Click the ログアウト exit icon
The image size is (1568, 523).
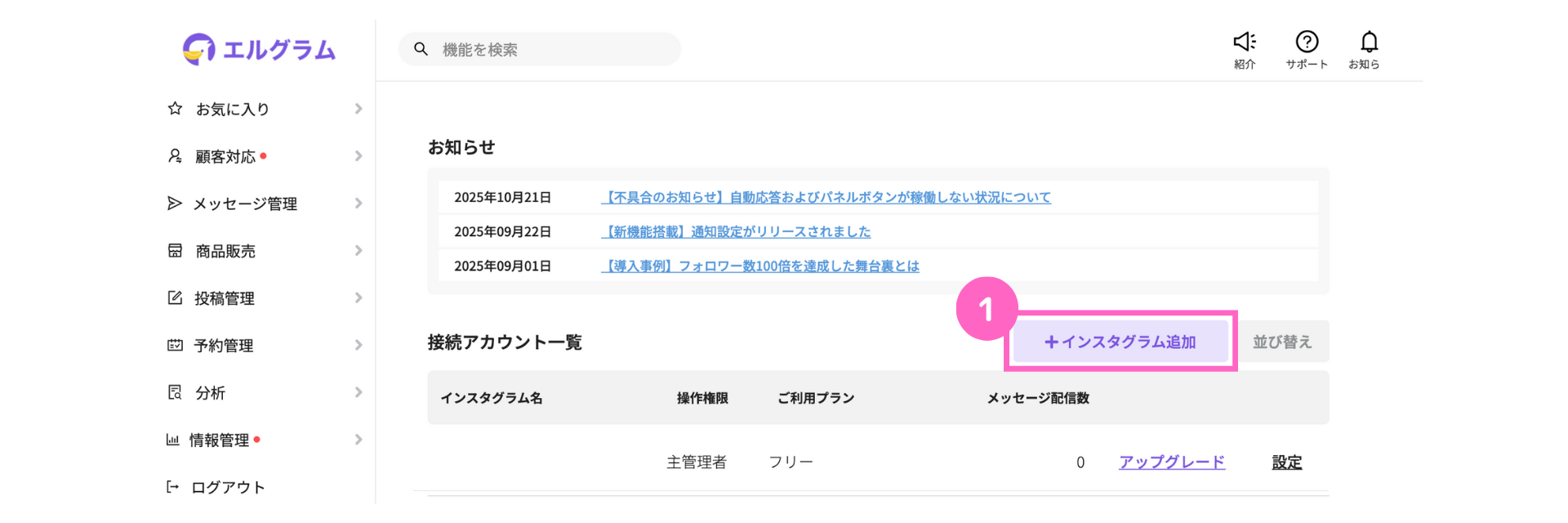pyautogui.click(x=173, y=487)
